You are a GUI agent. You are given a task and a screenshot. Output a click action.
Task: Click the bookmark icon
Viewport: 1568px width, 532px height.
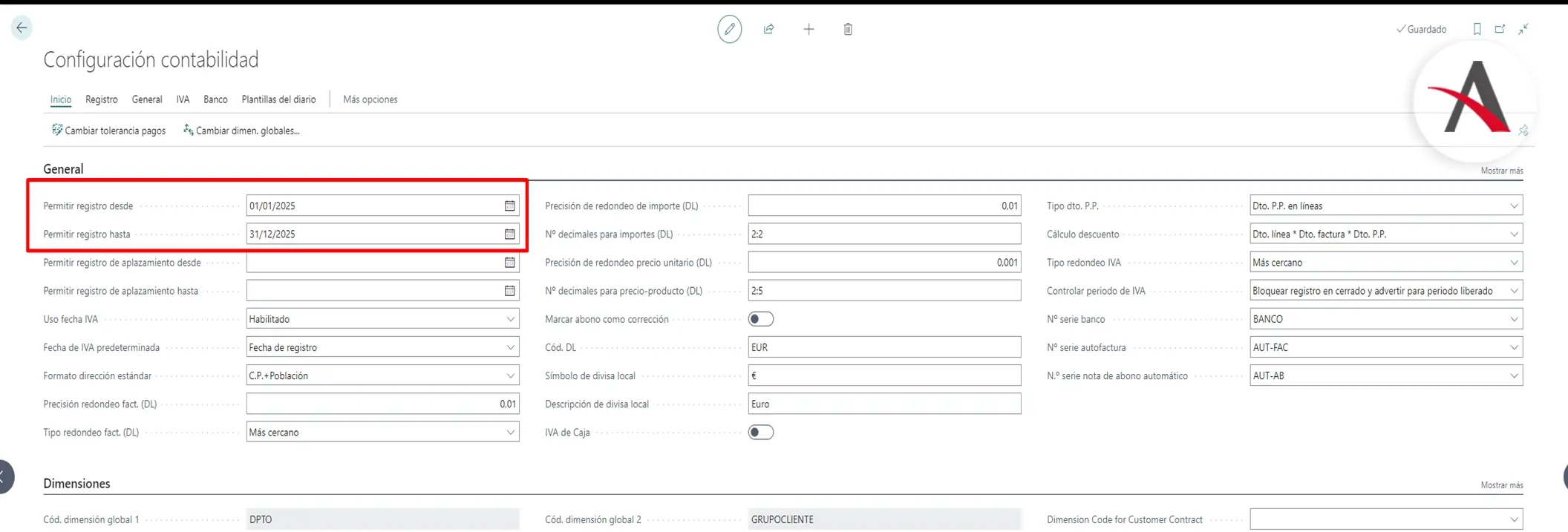point(1477,29)
